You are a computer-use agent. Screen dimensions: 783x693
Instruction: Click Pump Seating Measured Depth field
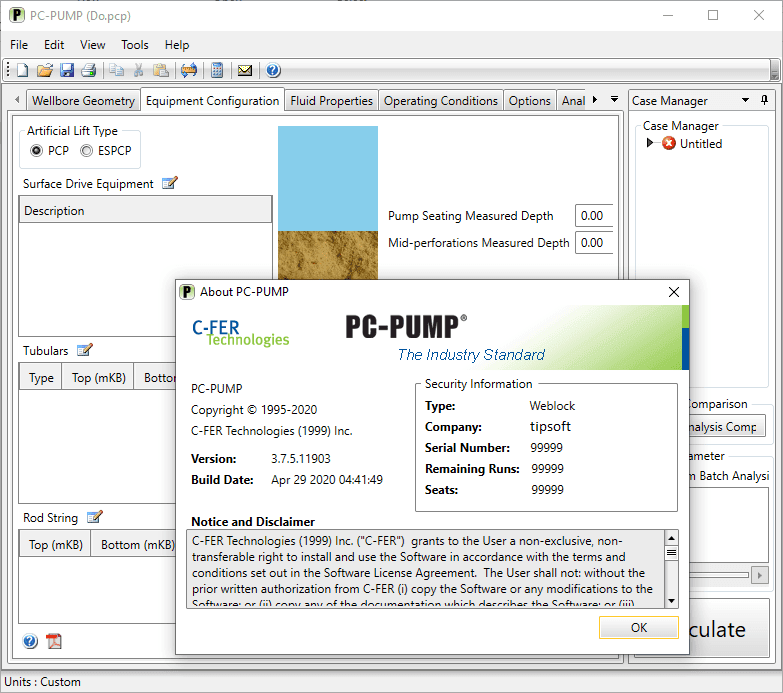tap(594, 216)
